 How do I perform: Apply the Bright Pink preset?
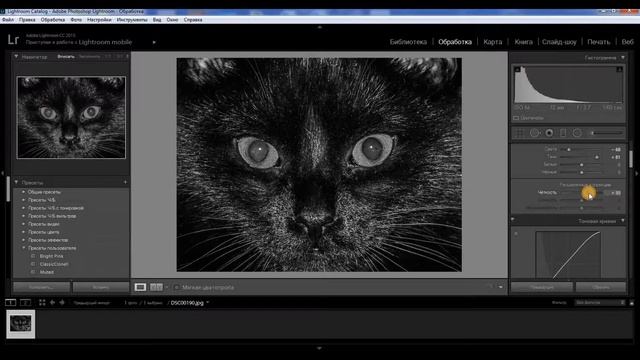[51, 256]
